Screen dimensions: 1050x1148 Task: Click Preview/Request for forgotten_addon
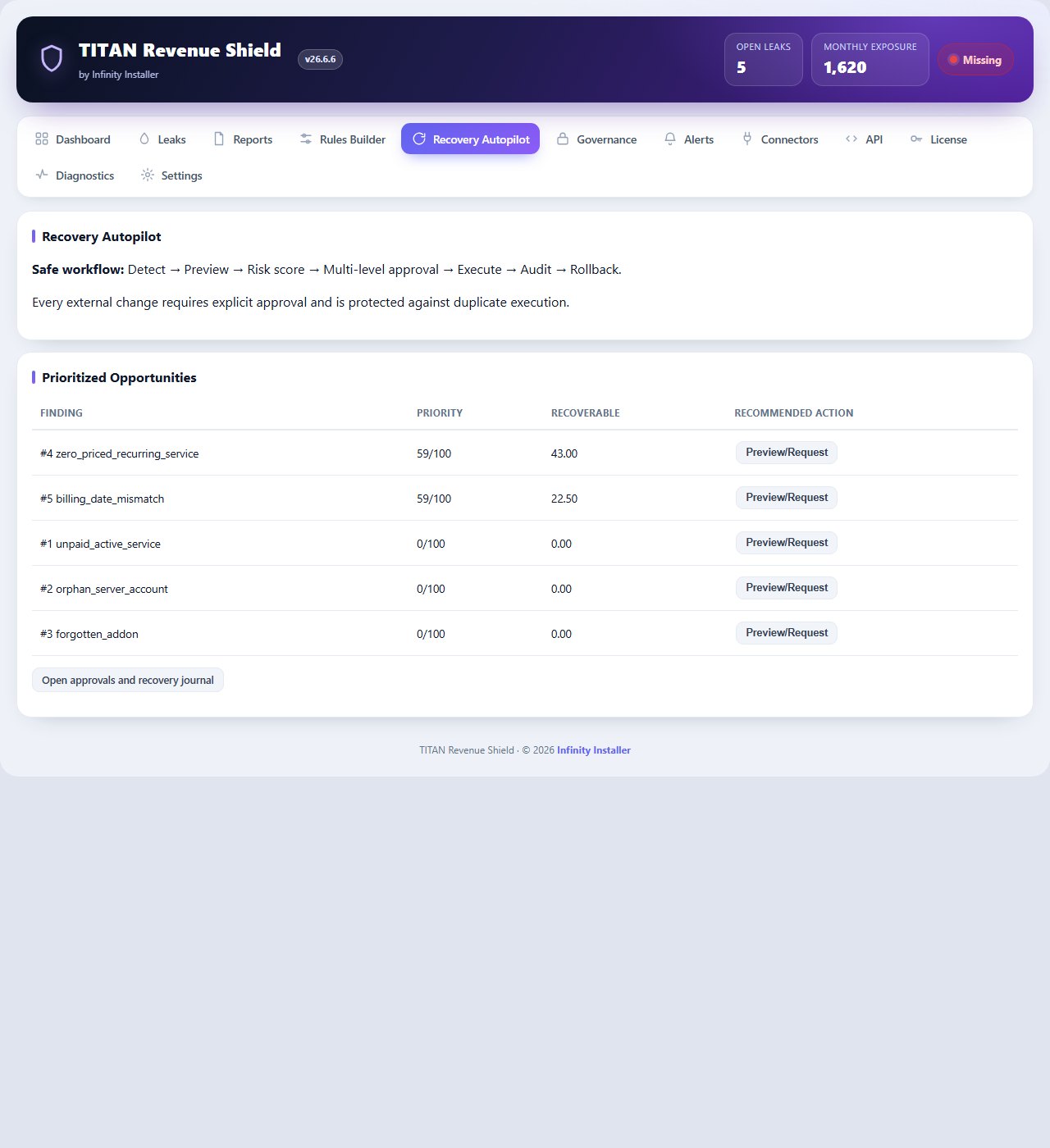pyautogui.click(x=787, y=633)
